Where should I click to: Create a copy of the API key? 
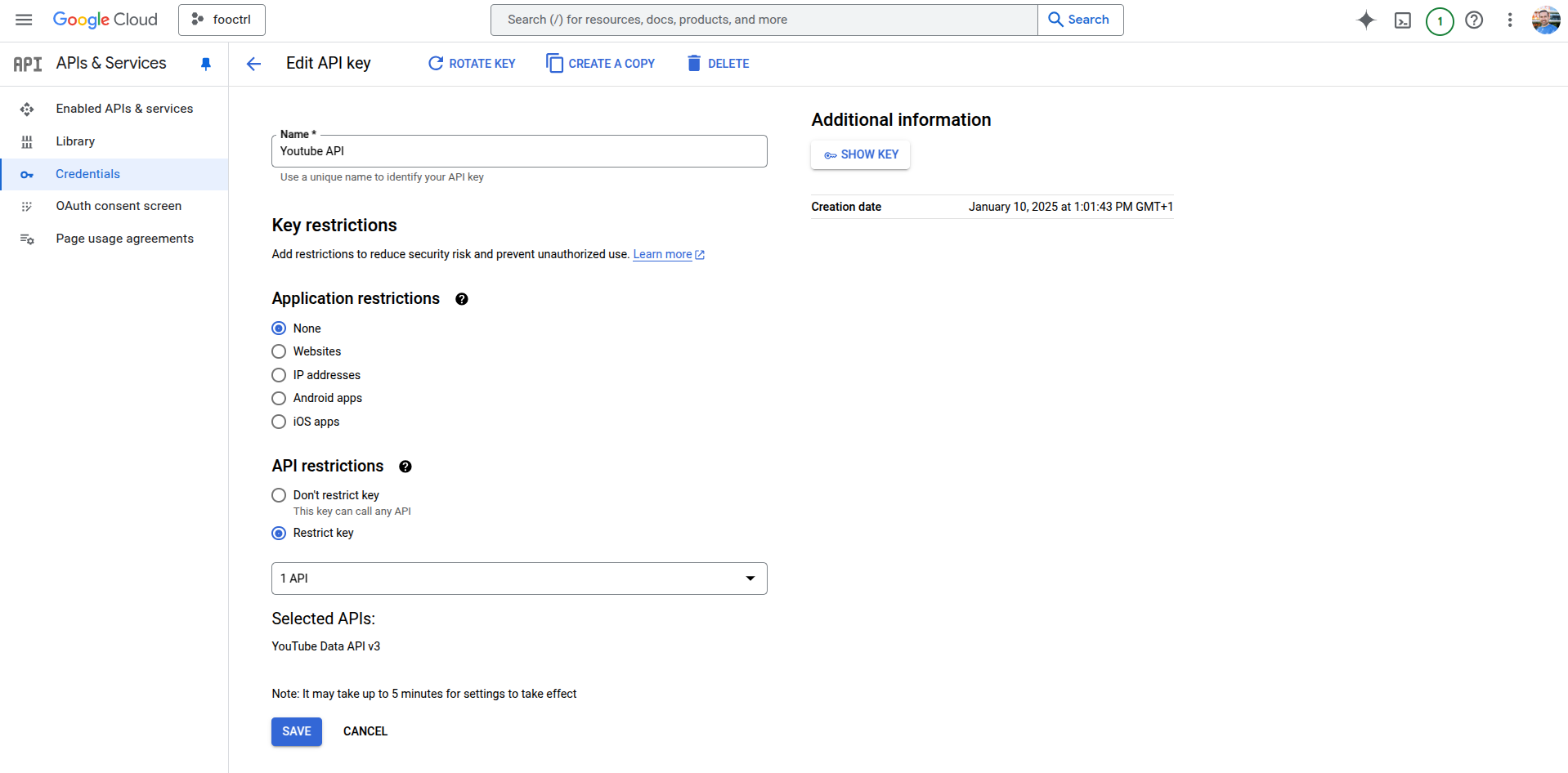click(x=600, y=63)
